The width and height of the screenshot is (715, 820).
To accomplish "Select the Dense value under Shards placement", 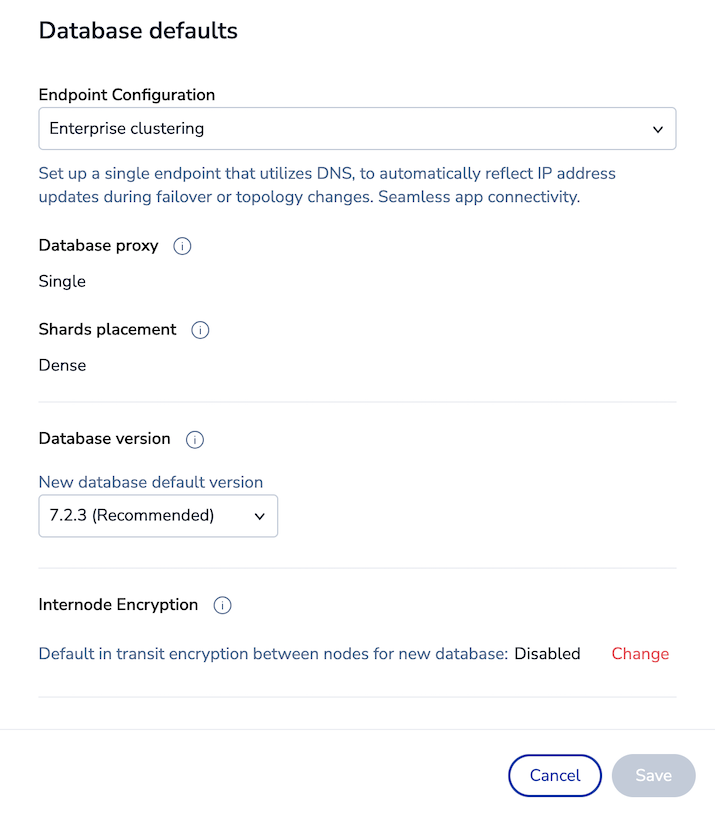I will 62,366.
